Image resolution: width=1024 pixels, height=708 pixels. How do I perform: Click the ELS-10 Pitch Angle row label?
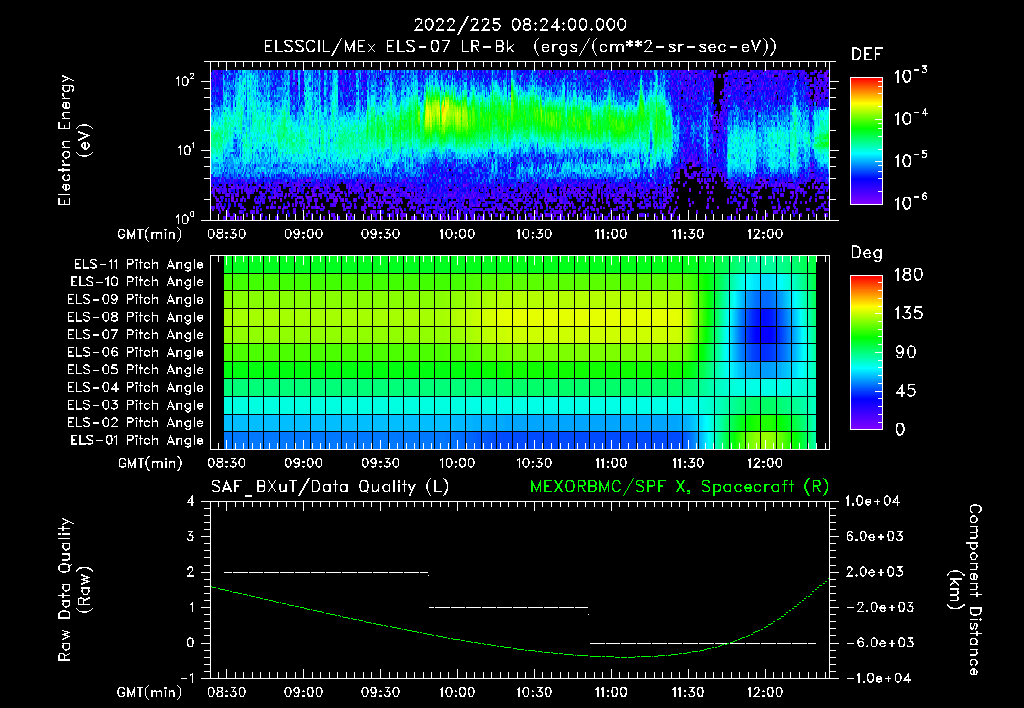coord(137,282)
